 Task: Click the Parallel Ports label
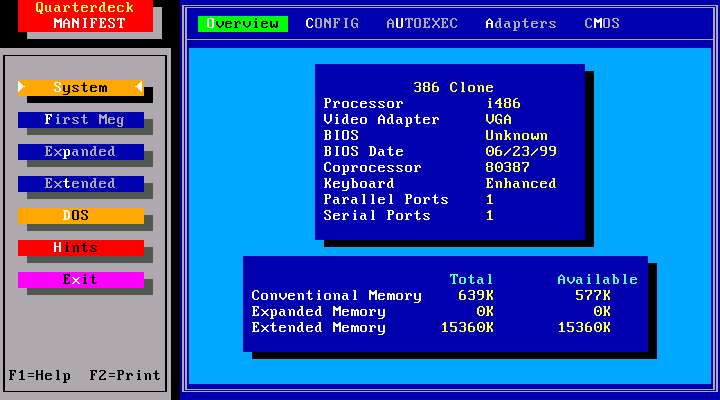tap(386, 199)
